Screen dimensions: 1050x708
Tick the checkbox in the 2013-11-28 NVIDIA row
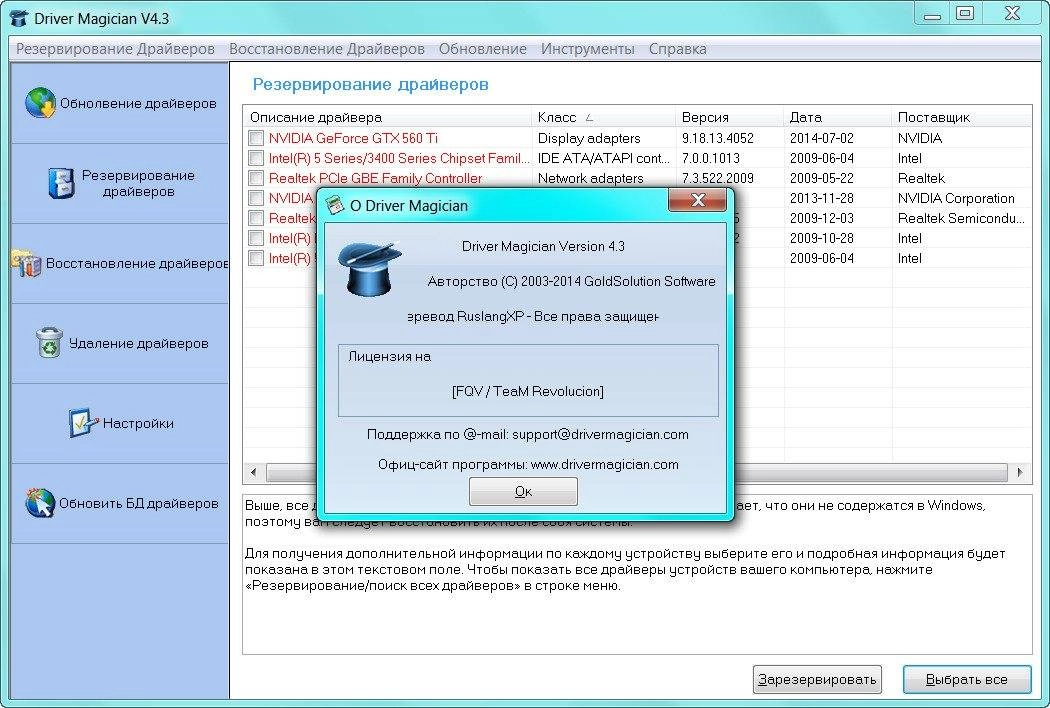point(256,198)
